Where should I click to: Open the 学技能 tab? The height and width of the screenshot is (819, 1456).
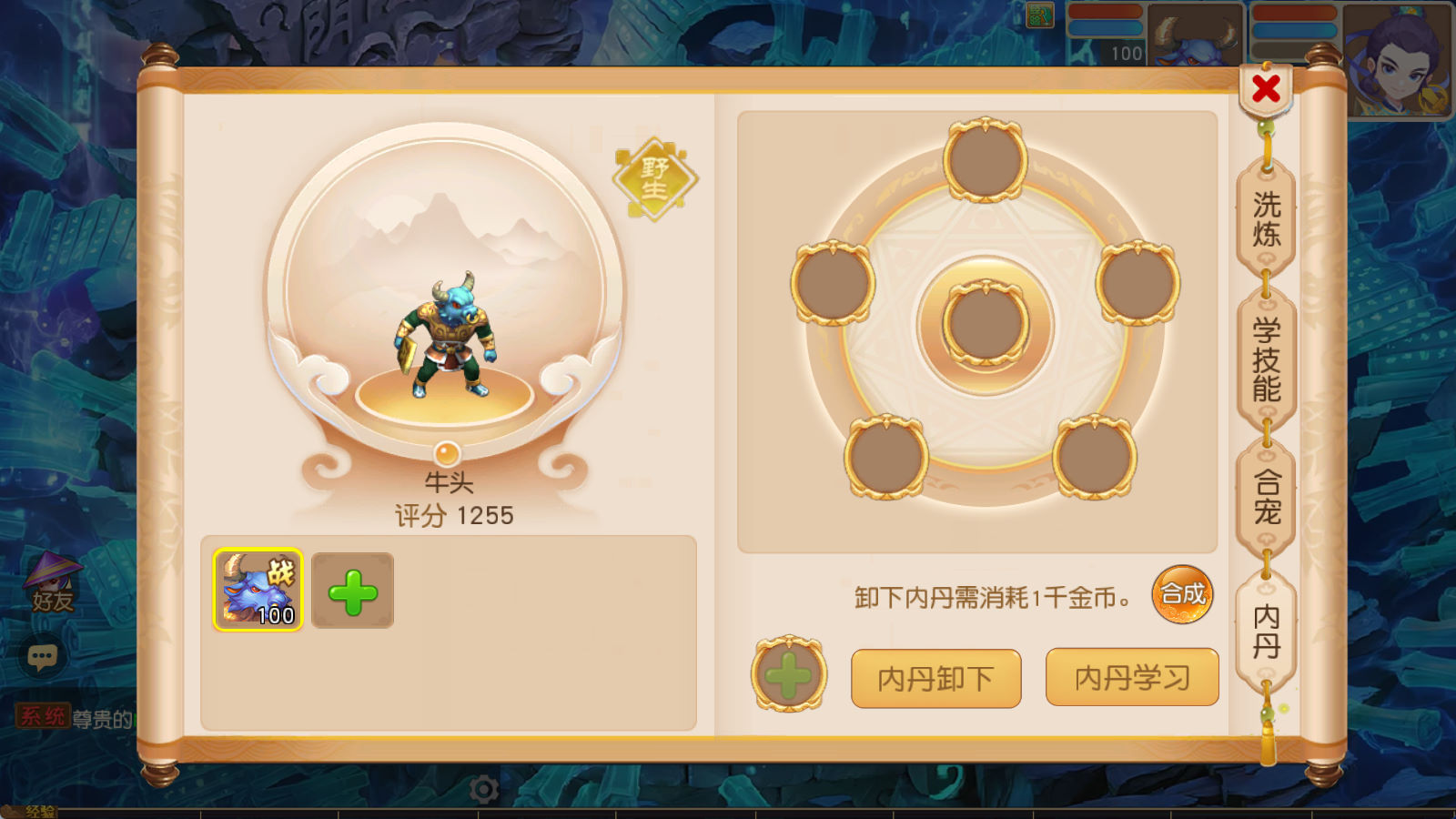1266,359
